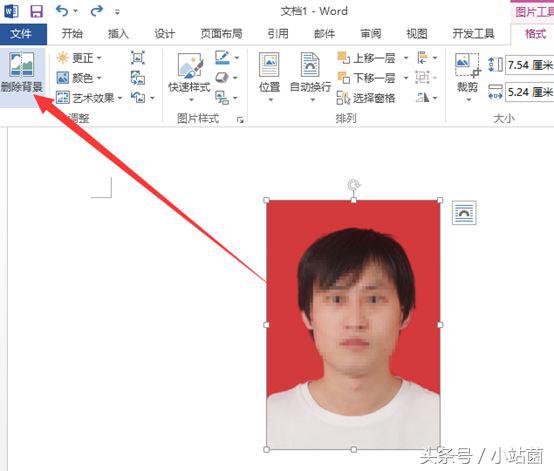554x471 pixels.
Task: Expand the Picture Effects dropdown arrow
Action: click(236, 78)
